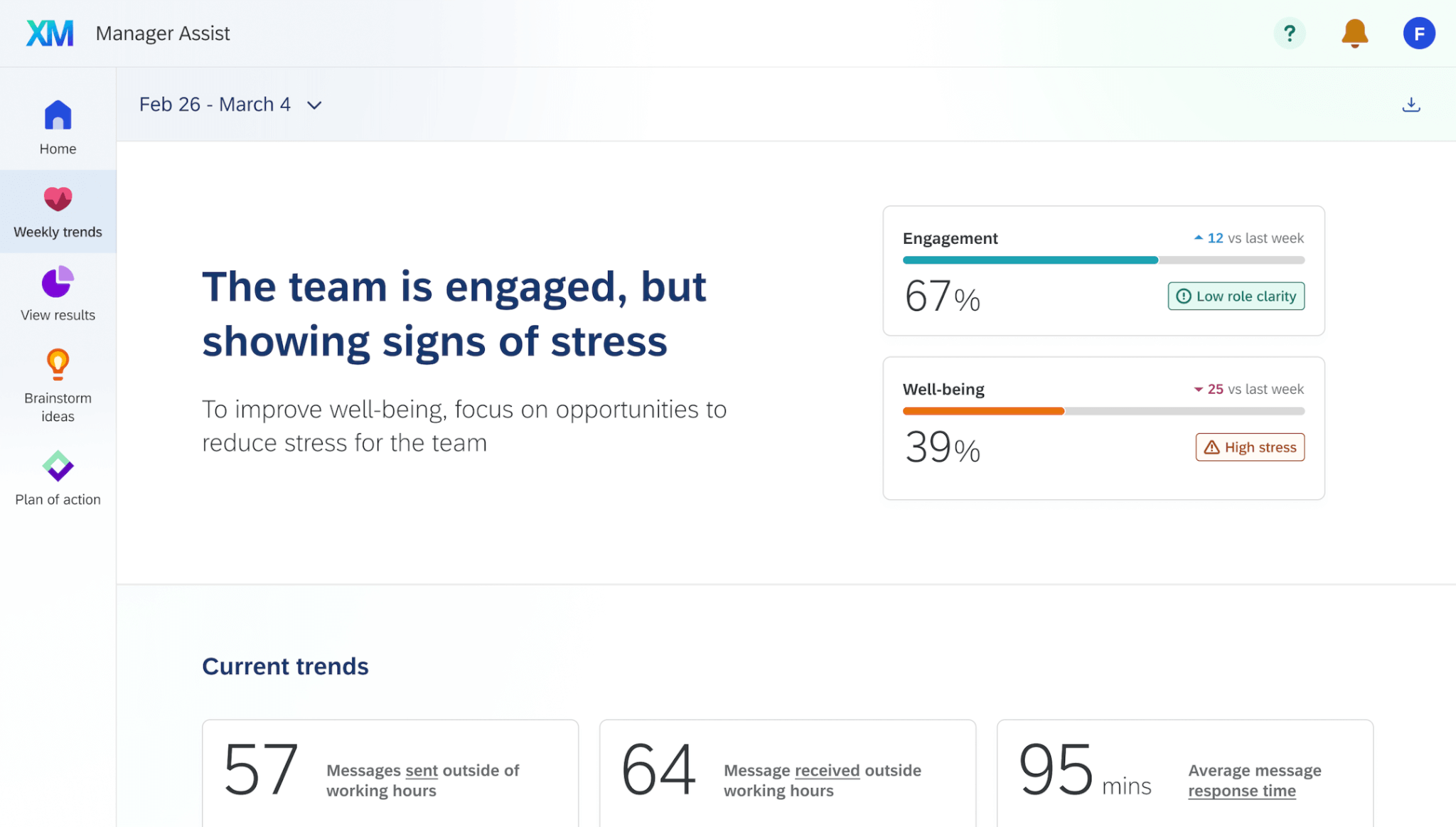The width and height of the screenshot is (1456, 827).
Task: Open the 95 mins response time card
Action: 1185,774
